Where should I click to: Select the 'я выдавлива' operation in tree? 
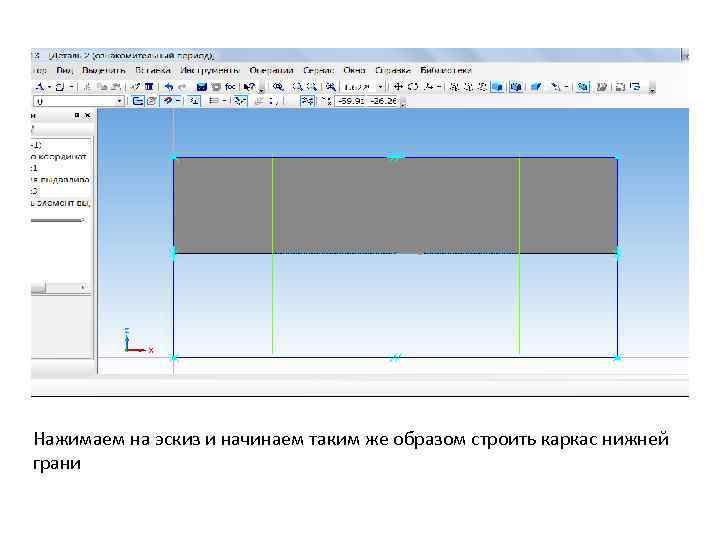pyautogui.click(x=60, y=180)
